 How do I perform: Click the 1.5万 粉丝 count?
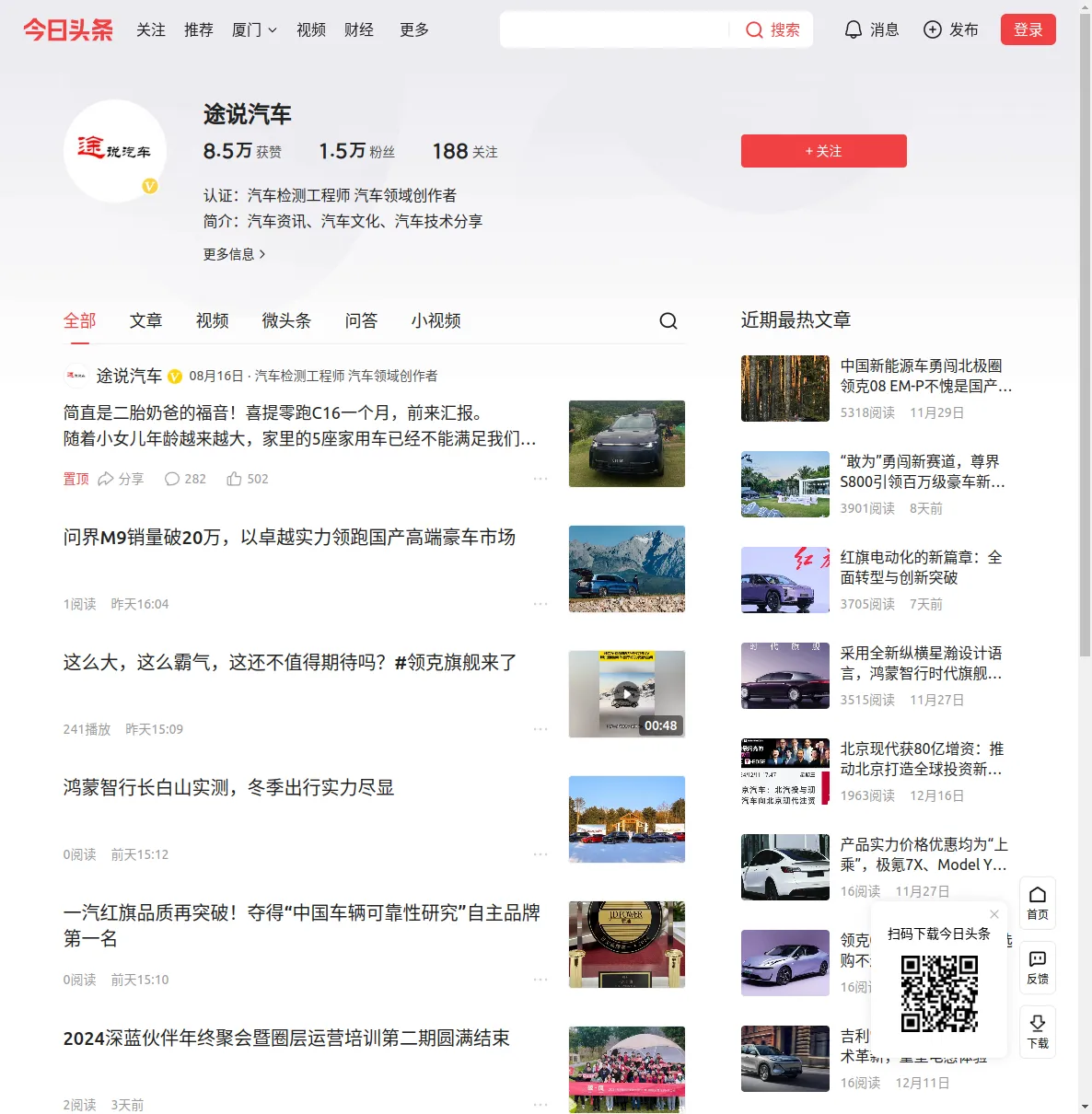[357, 151]
